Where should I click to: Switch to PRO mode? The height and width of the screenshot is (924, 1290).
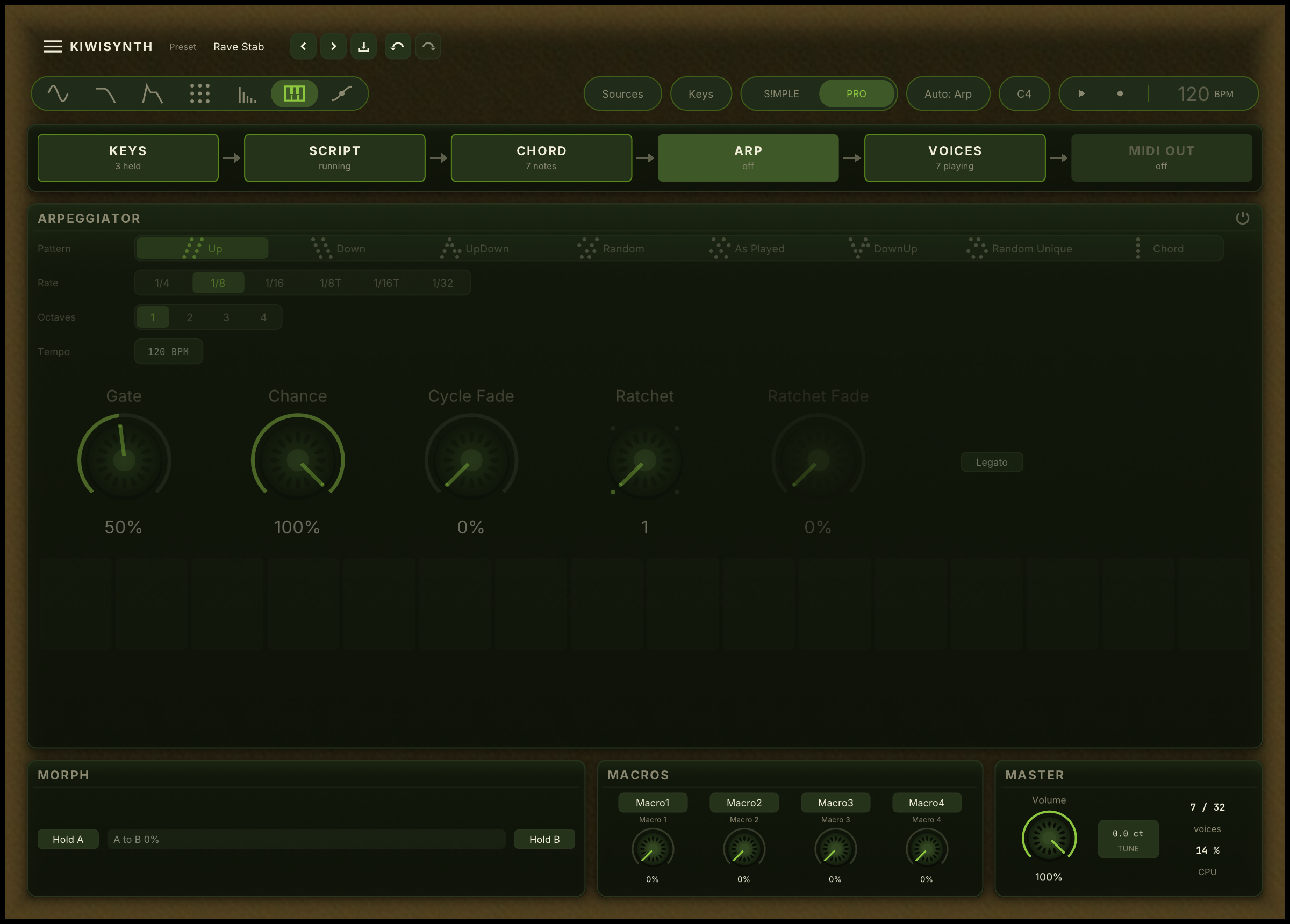coord(856,93)
